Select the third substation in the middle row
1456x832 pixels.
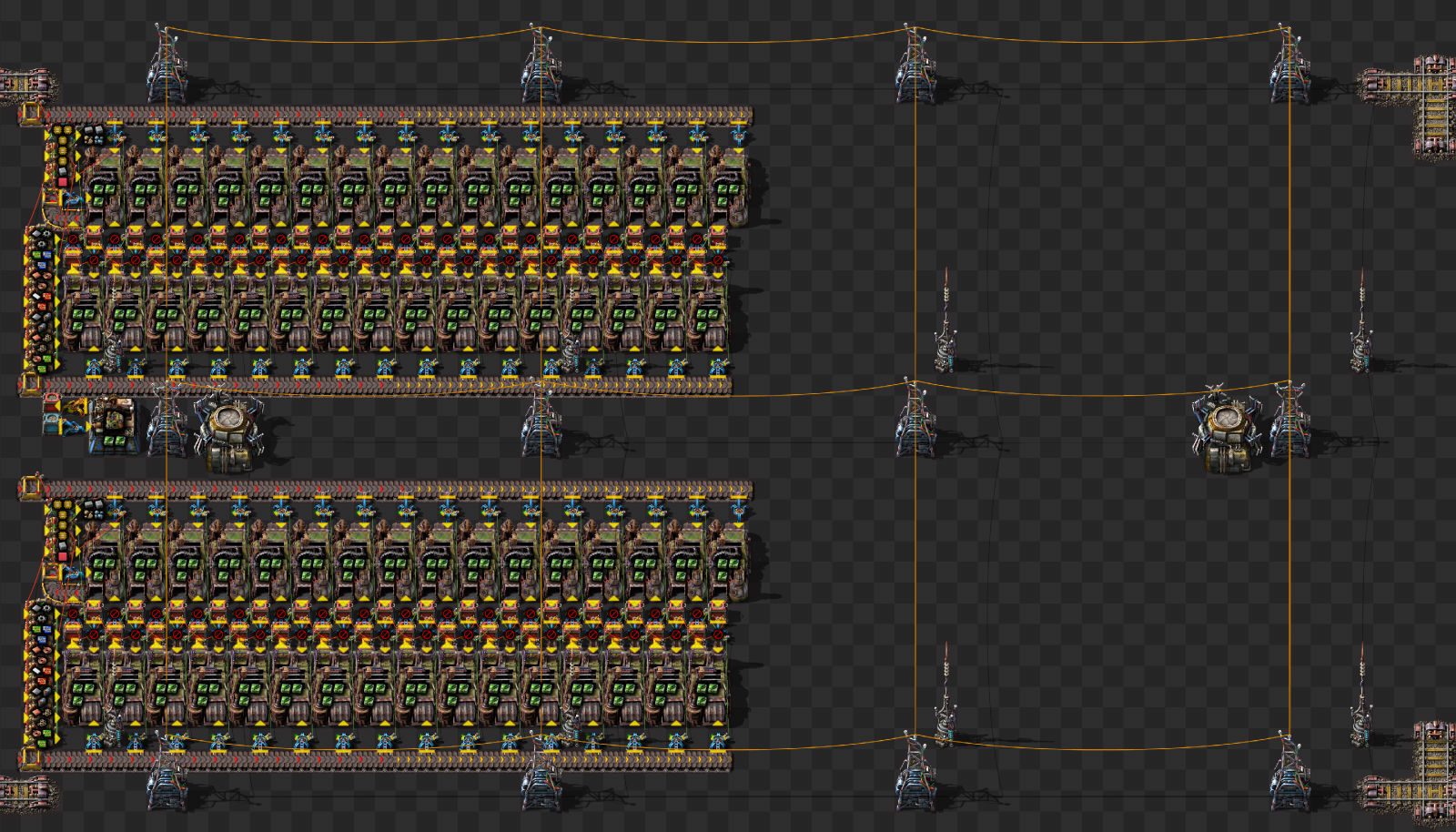(915, 421)
